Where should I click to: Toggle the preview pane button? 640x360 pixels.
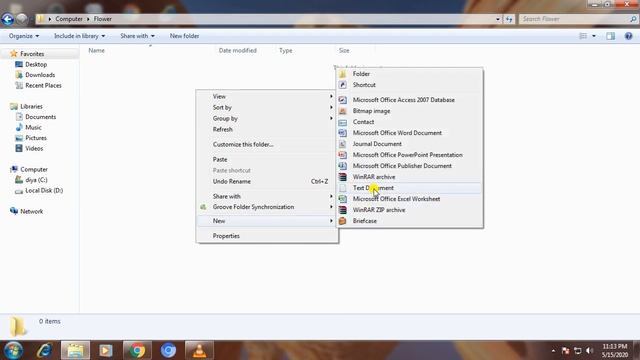610,36
